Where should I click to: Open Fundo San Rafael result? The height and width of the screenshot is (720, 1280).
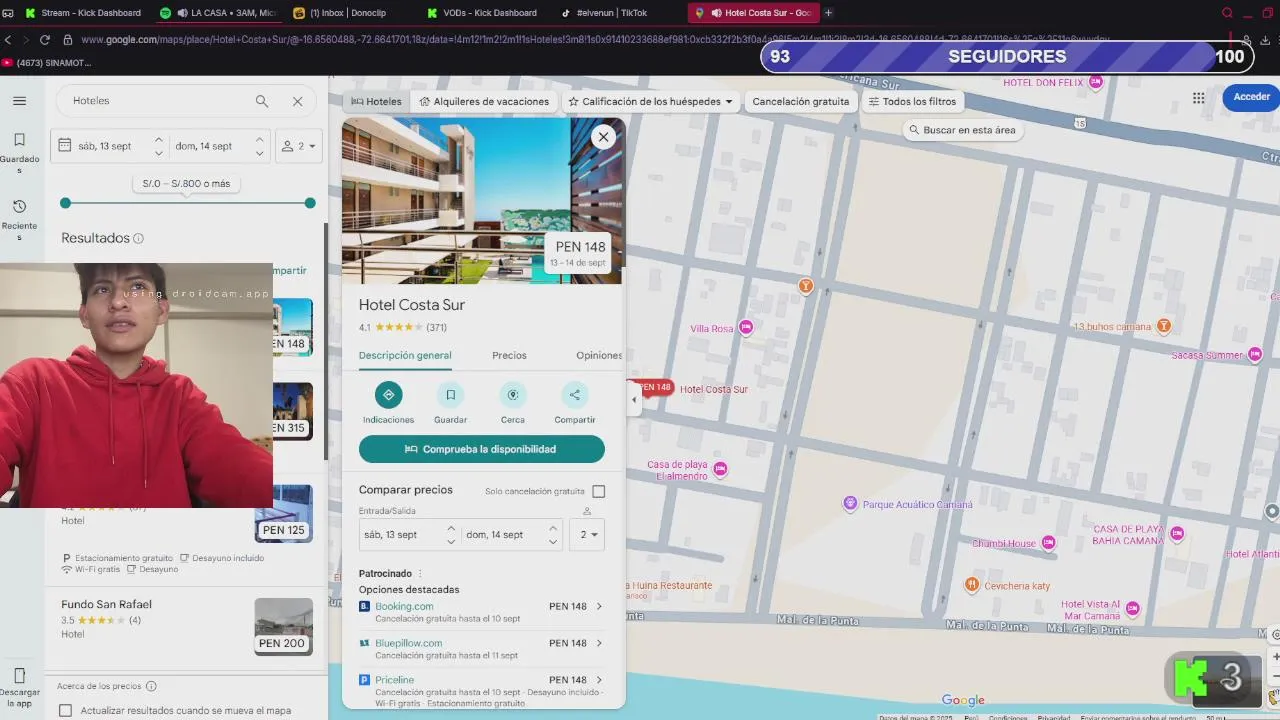(x=106, y=604)
